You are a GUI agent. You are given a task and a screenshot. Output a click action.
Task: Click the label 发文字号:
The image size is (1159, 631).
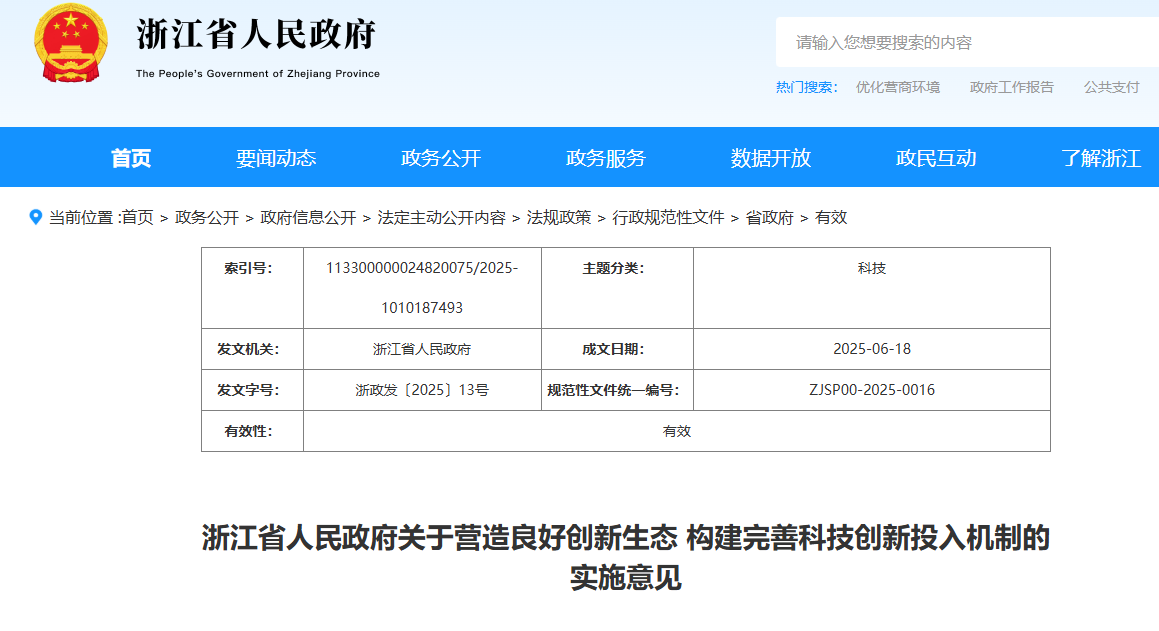[248, 390]
